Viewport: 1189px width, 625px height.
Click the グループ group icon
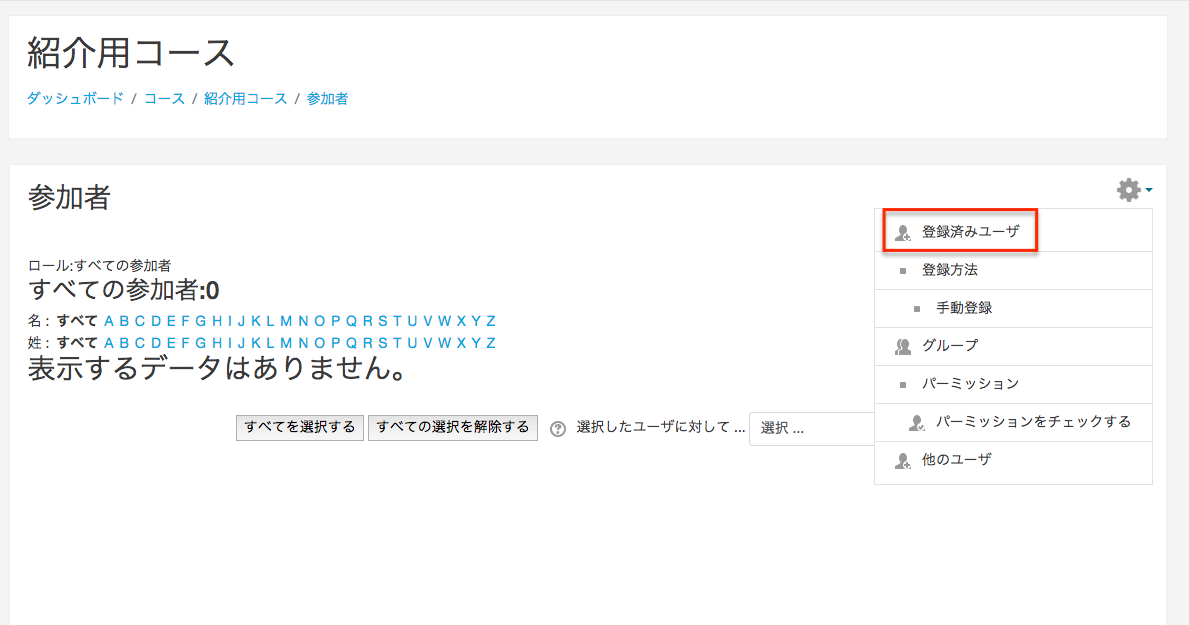[903, 346]
